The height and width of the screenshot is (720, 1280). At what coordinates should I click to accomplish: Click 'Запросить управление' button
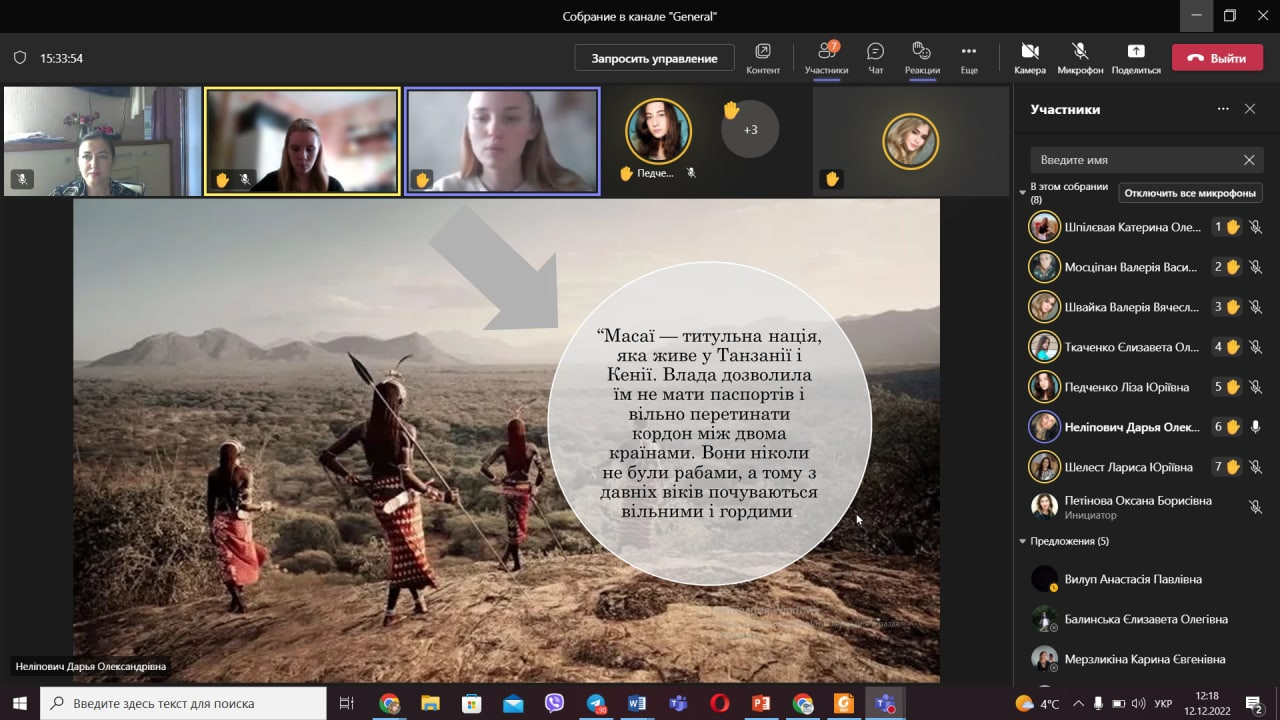coord(654,58)
